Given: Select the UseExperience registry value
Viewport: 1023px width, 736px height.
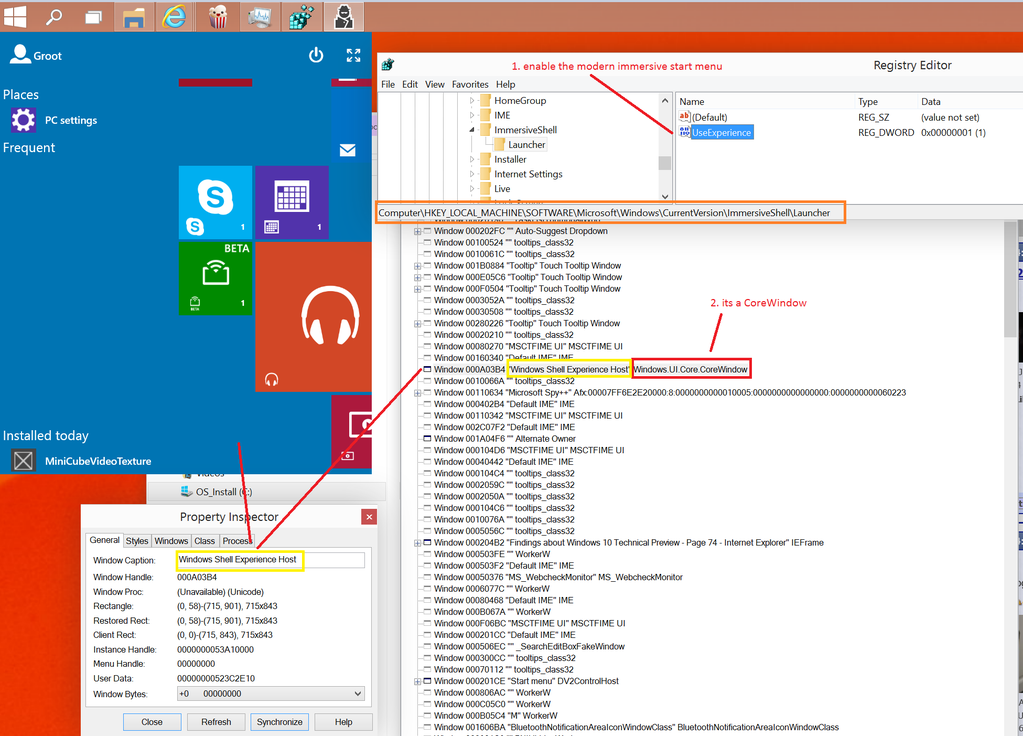Looking at the screenshot, I should [x=722, y=132].
